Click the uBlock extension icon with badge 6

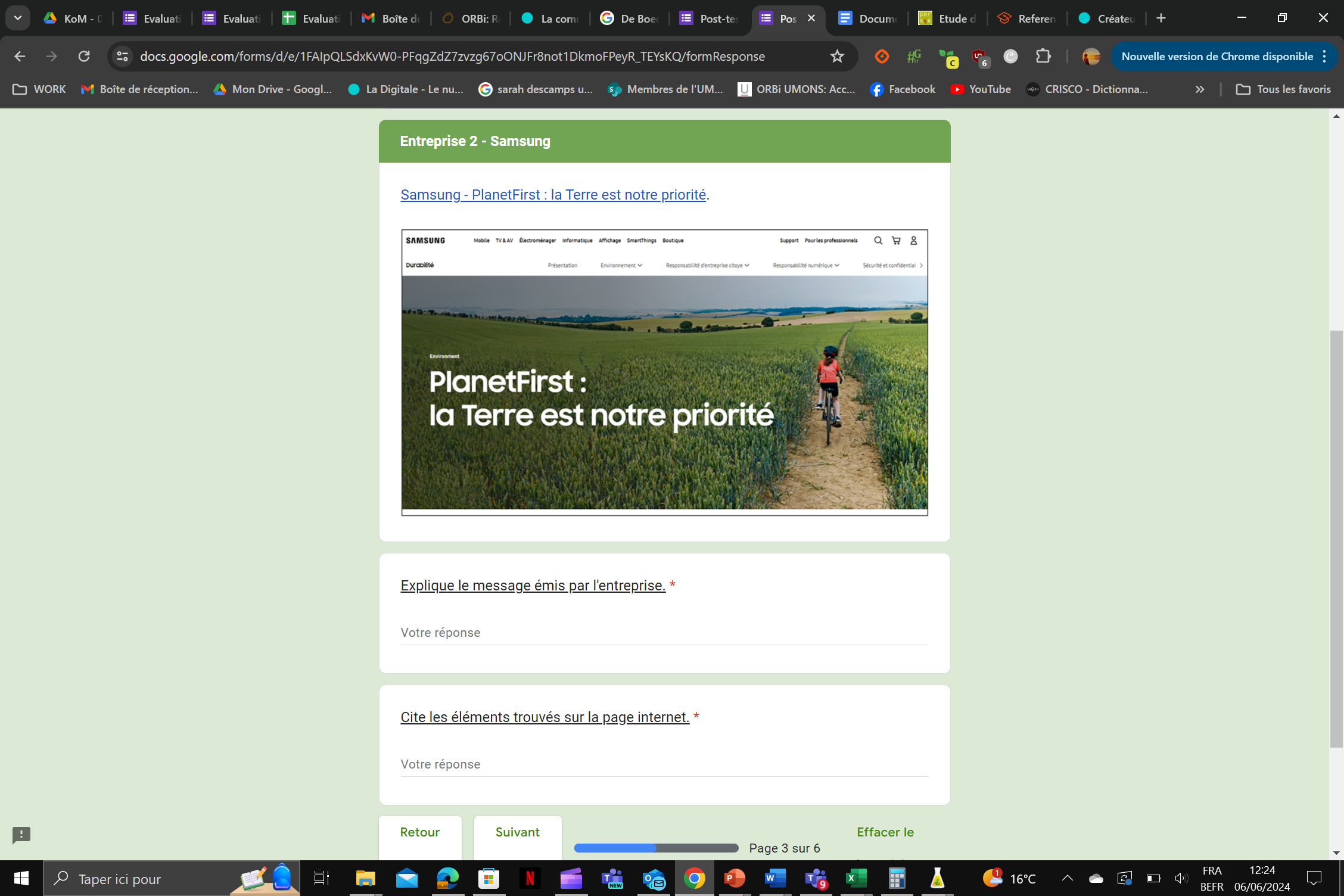pos(979,57)
